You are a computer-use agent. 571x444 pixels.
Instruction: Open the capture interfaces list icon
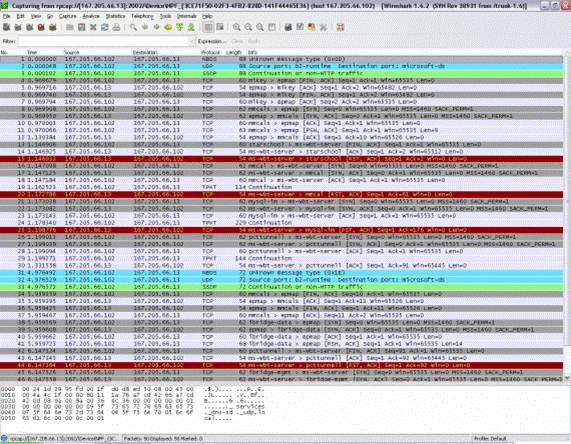pyautogui.click(x=6, y=27)
